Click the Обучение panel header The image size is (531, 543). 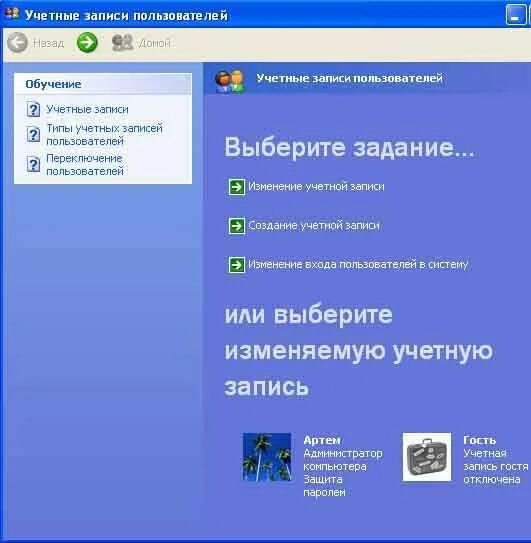pos(103,84)
